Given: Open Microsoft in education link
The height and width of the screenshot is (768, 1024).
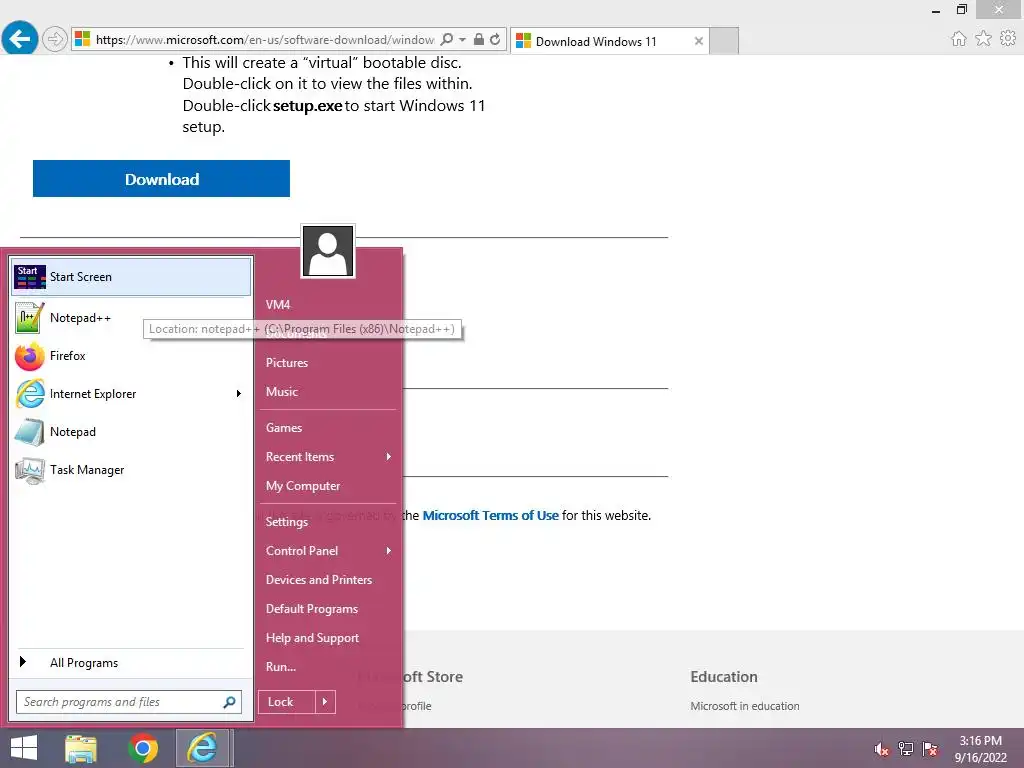Looking at the screenshot, I should pos(744,706).
